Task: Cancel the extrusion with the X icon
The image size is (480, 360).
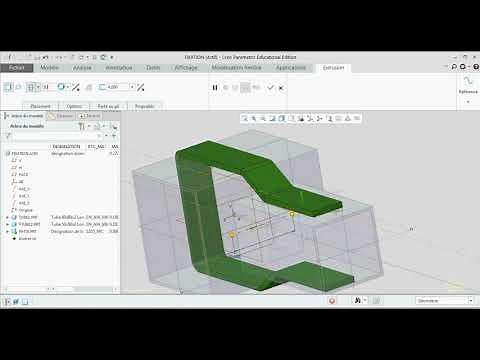Action: (281, 88)
